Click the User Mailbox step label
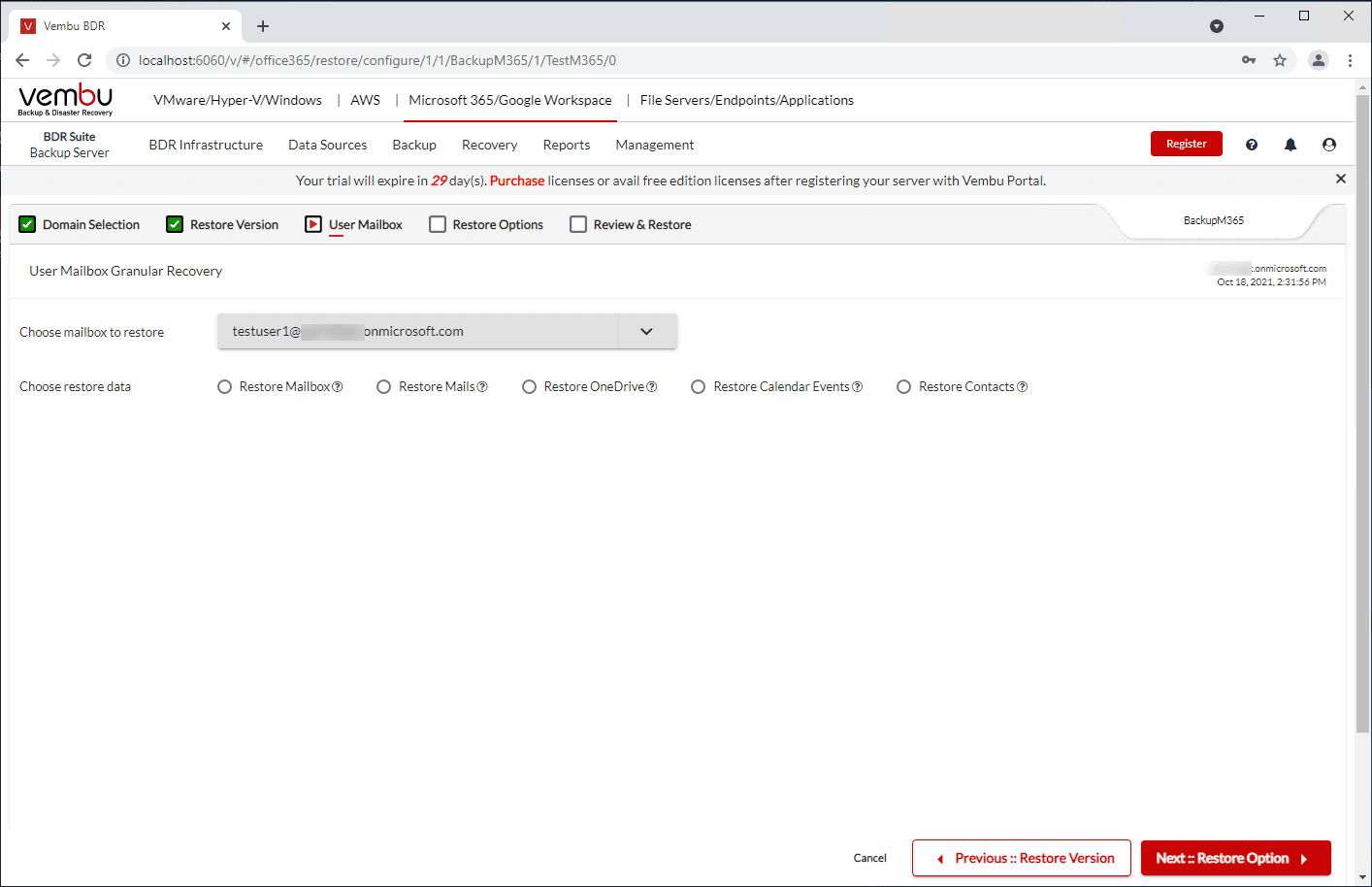 point(366,224)
